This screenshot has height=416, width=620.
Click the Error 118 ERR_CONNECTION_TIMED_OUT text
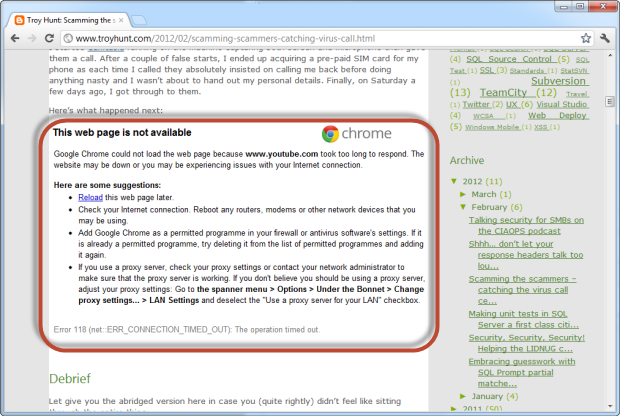pos(187,330)
